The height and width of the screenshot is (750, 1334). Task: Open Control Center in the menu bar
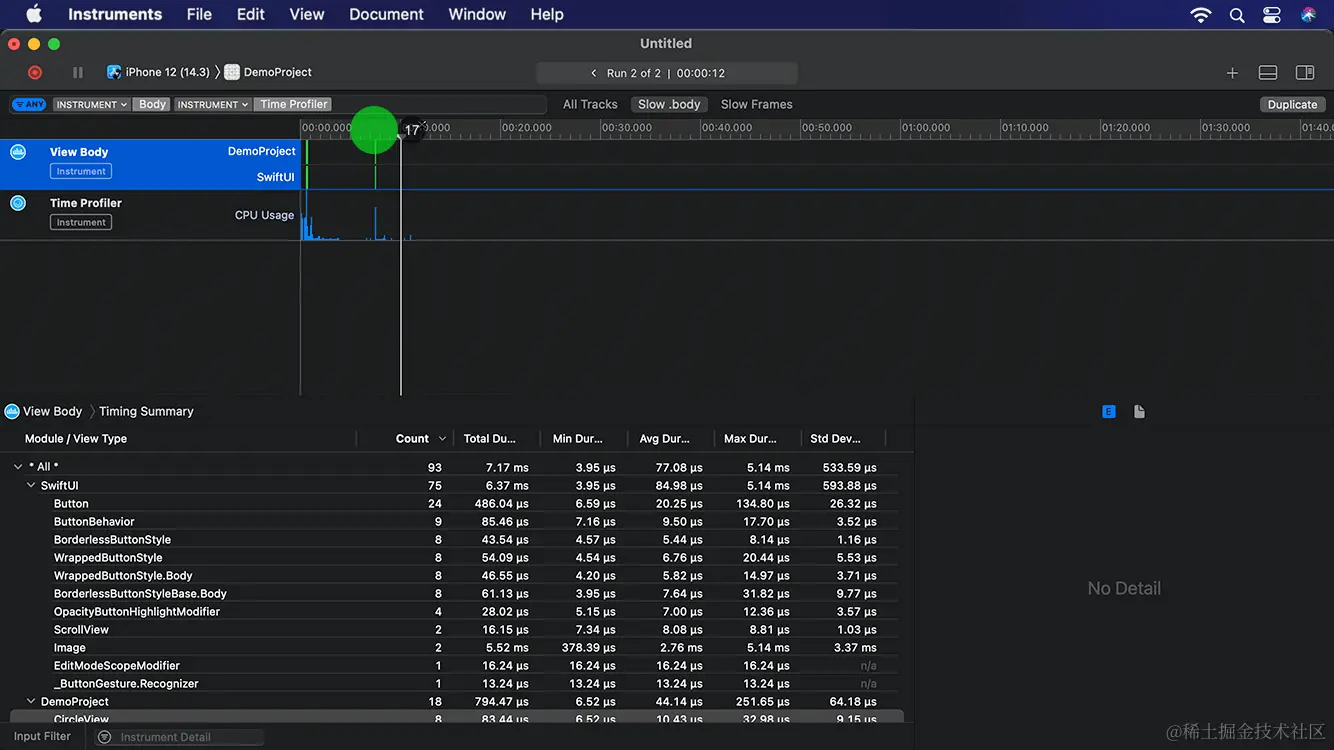tap(1272, 14)
